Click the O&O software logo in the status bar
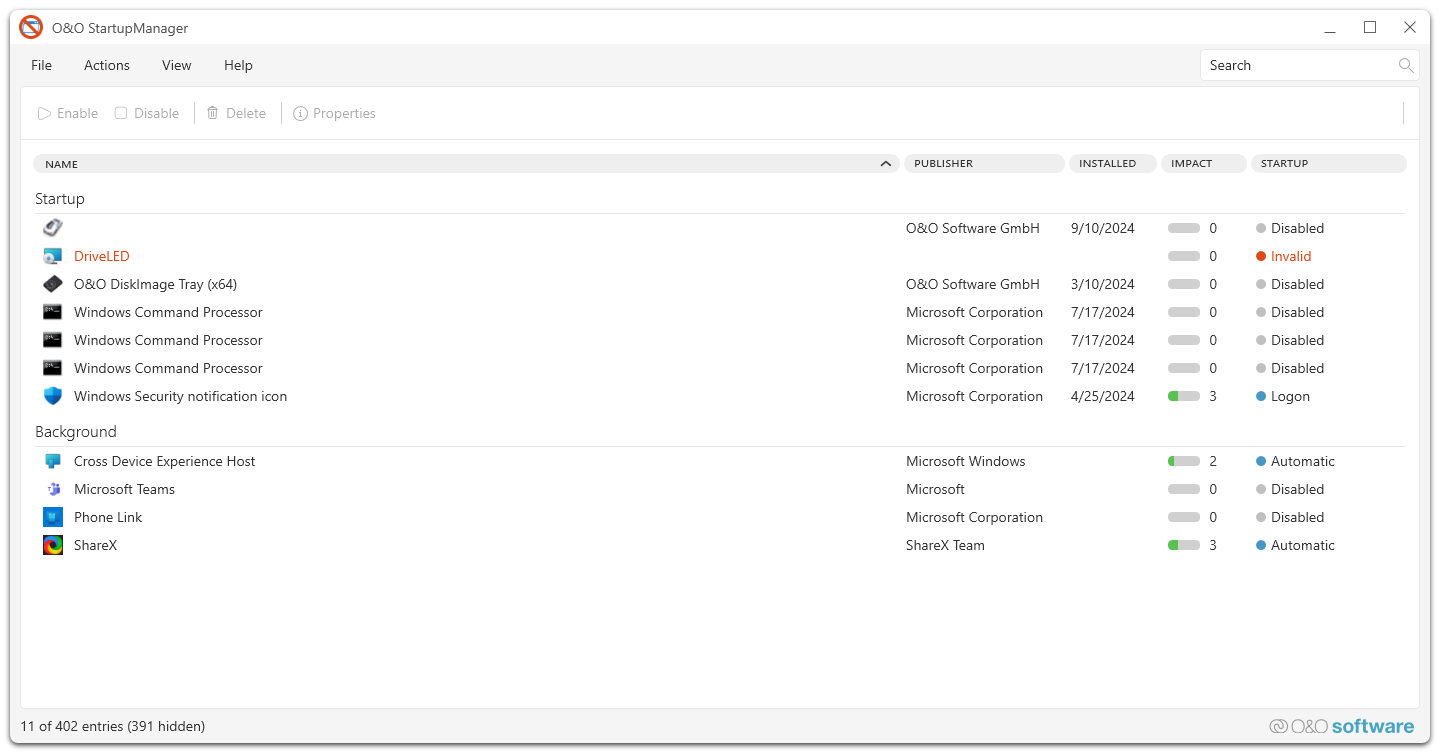This screenshot has width=1440, height=753. coord(1342,726)
